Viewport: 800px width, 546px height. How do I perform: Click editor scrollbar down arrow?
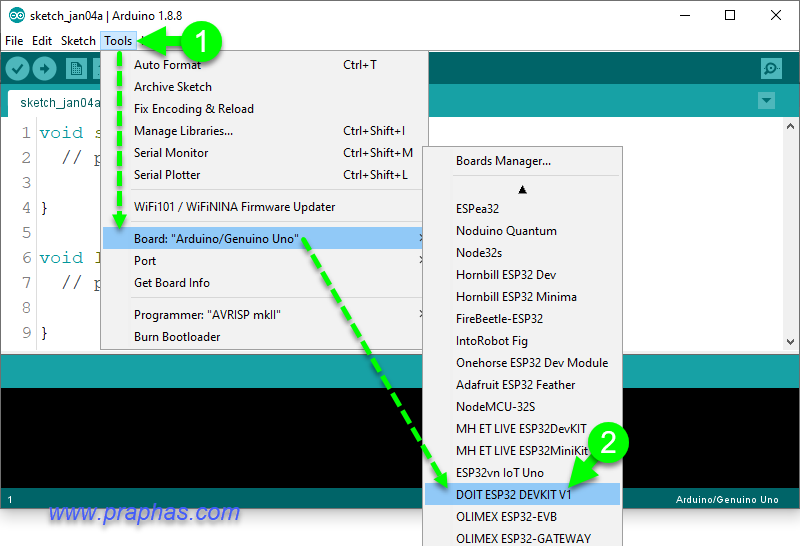(x=790, y=342)
